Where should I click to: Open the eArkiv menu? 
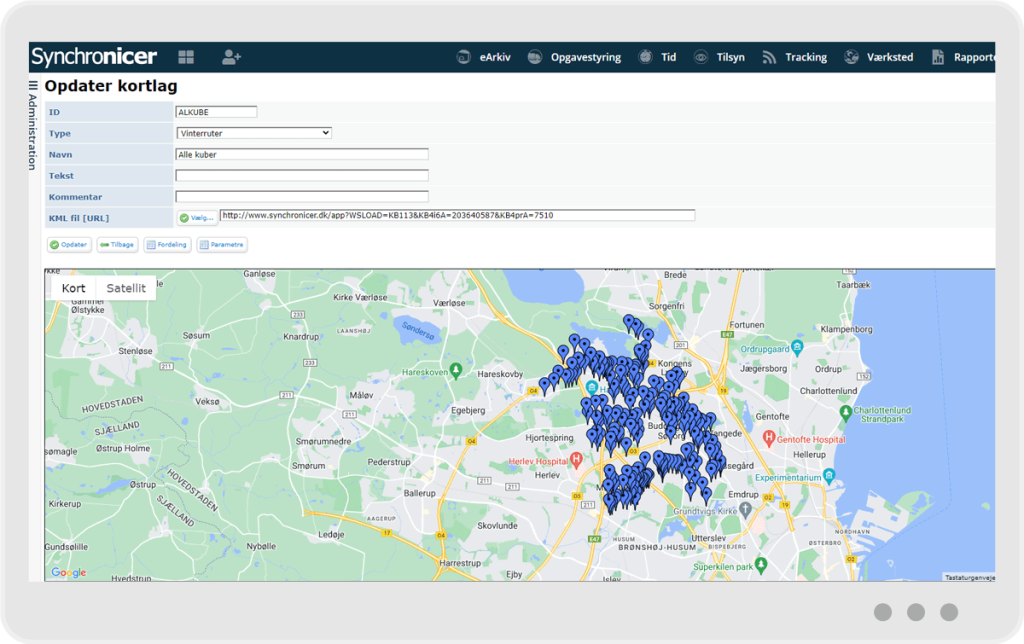[x=495, y=57]
